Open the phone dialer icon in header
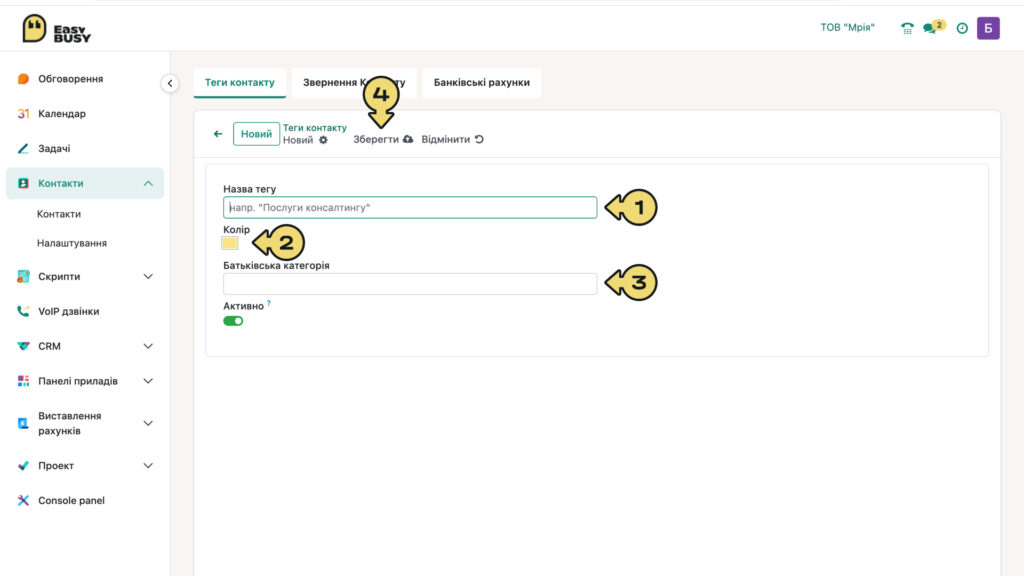Image resolution: width=1024 pixels, height=576 pixels. (x=907, y=28)
